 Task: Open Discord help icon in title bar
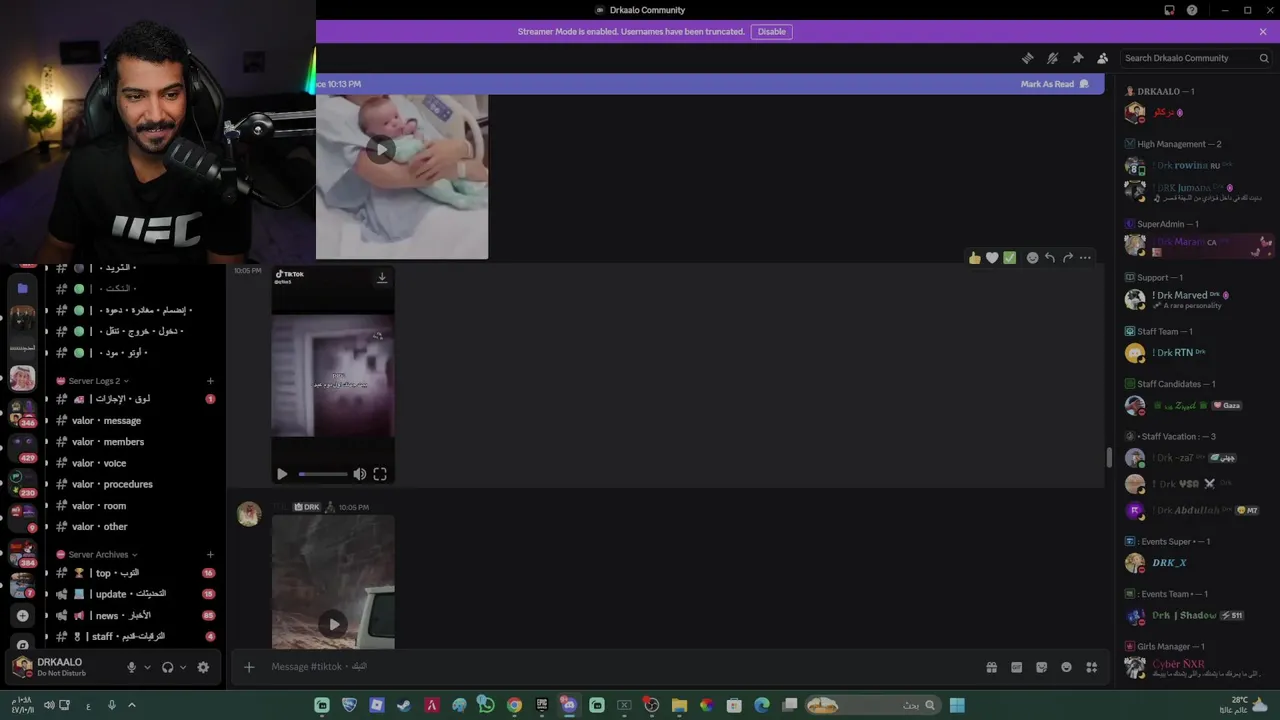1192,10
